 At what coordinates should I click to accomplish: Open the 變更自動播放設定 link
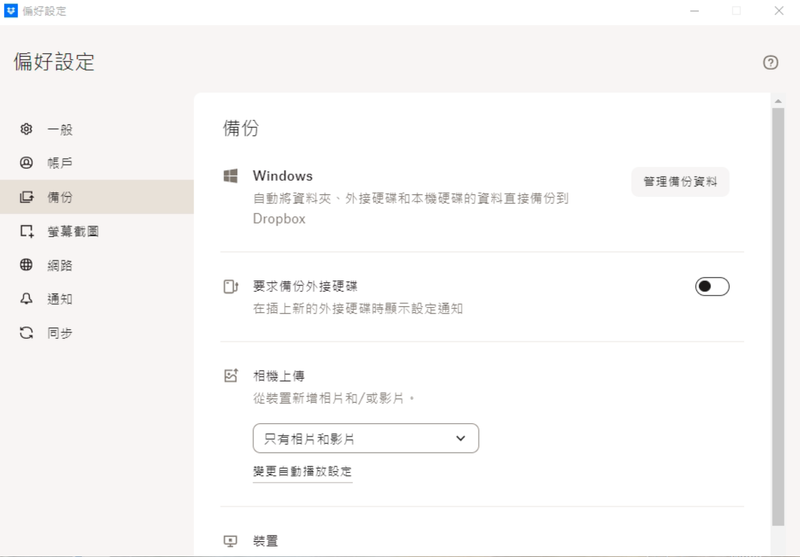[302, 471]
